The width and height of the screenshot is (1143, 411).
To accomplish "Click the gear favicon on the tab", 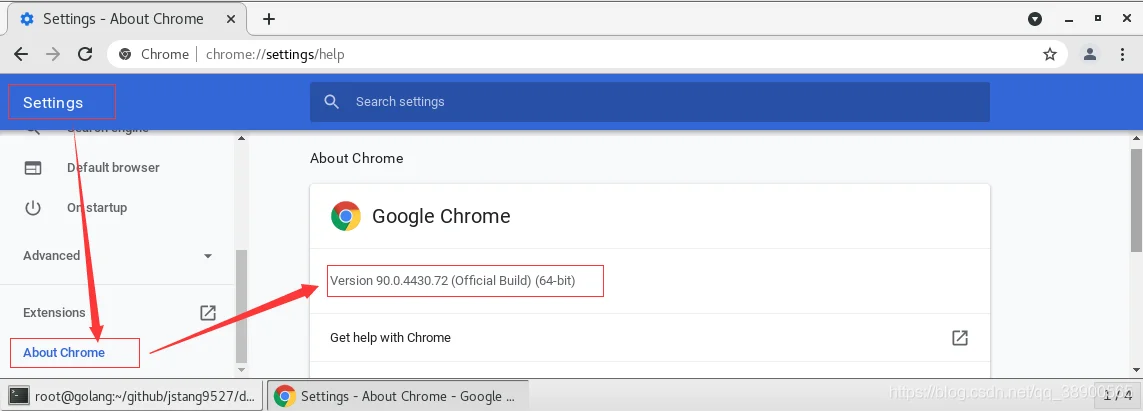I will (27, 19).
